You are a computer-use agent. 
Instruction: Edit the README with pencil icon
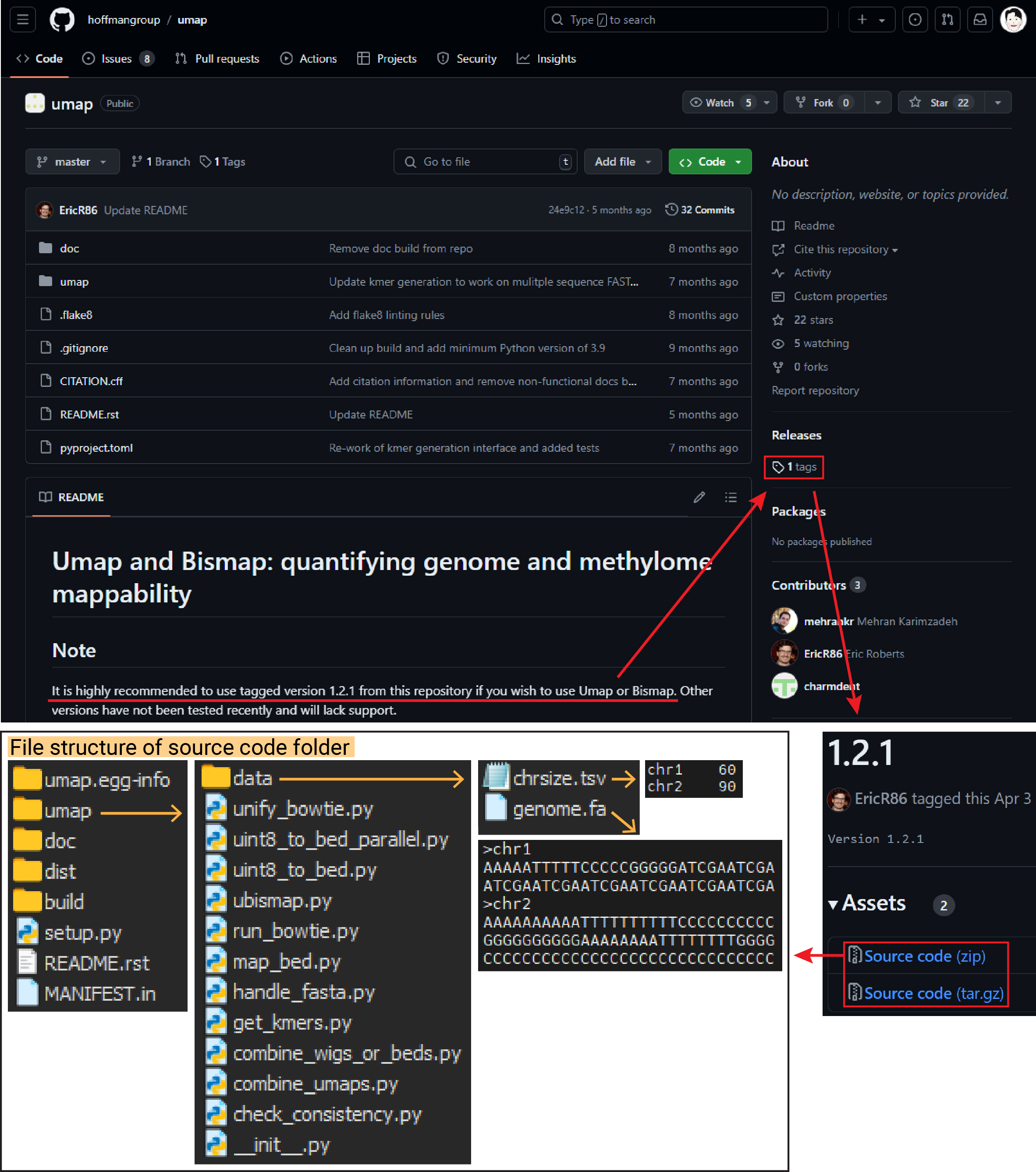[699, 497]
